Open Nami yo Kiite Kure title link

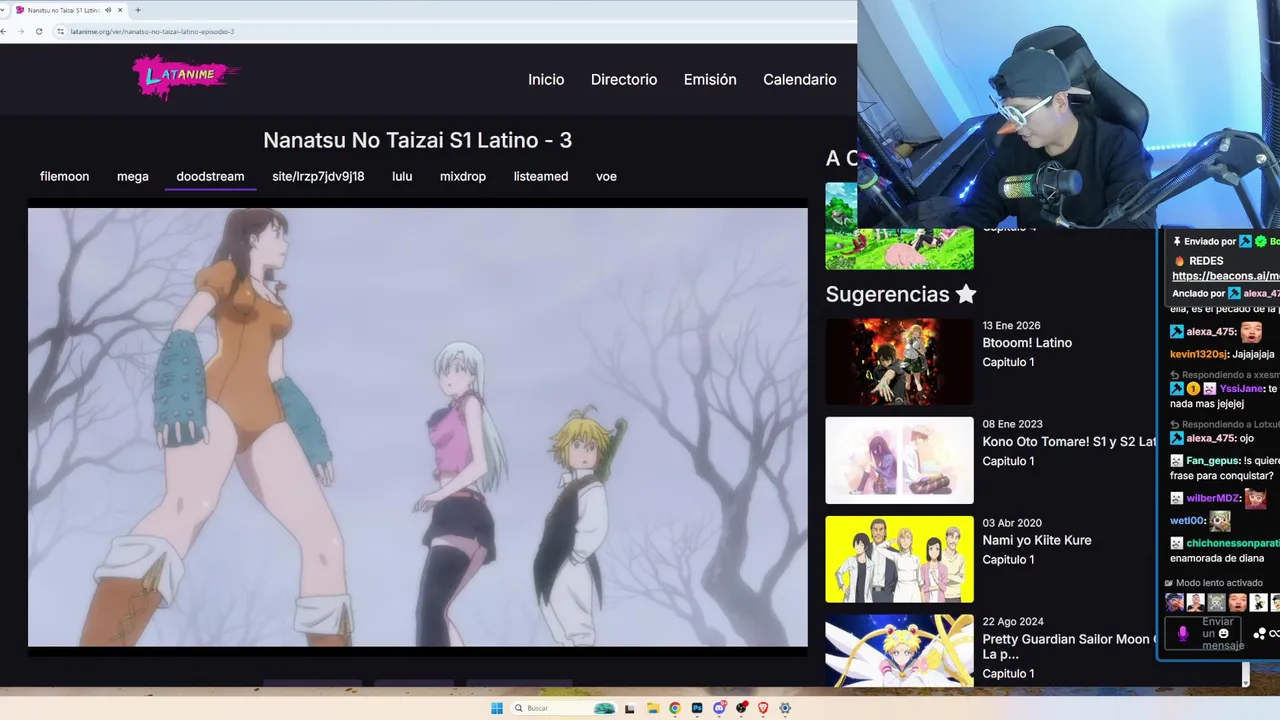[x=1037, y=540]
